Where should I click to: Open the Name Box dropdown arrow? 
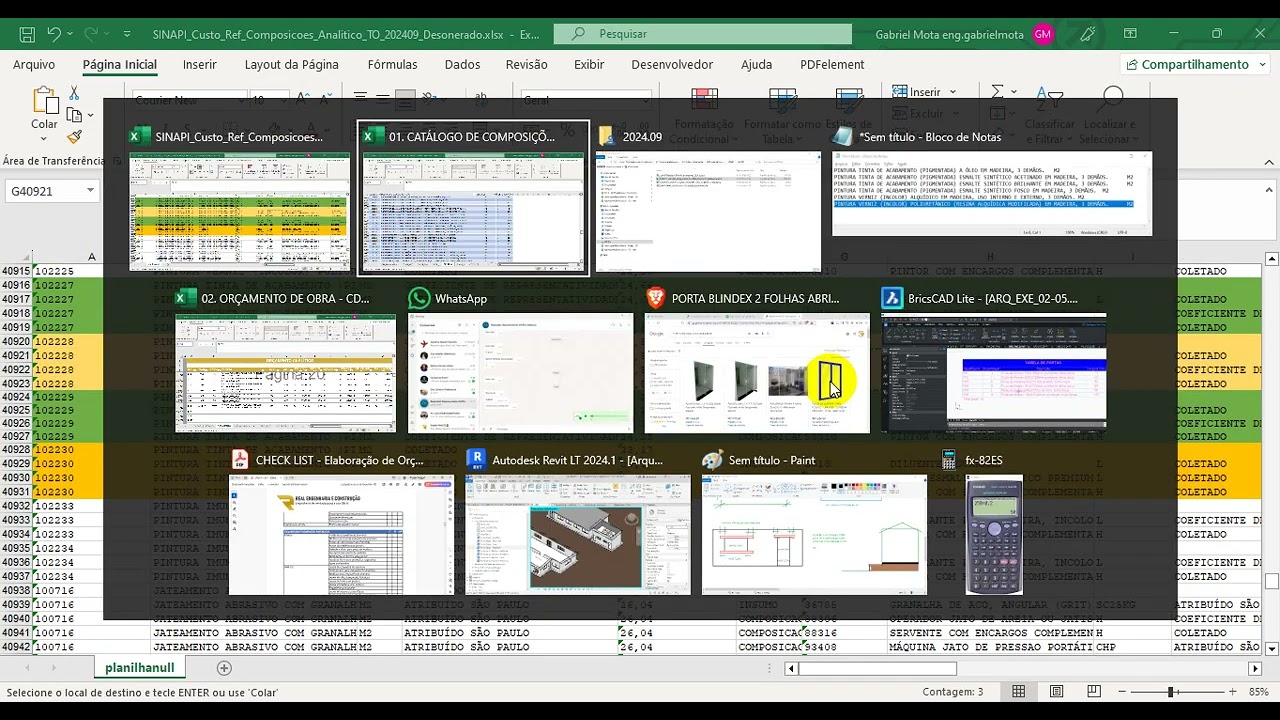[x=90, y=190]
